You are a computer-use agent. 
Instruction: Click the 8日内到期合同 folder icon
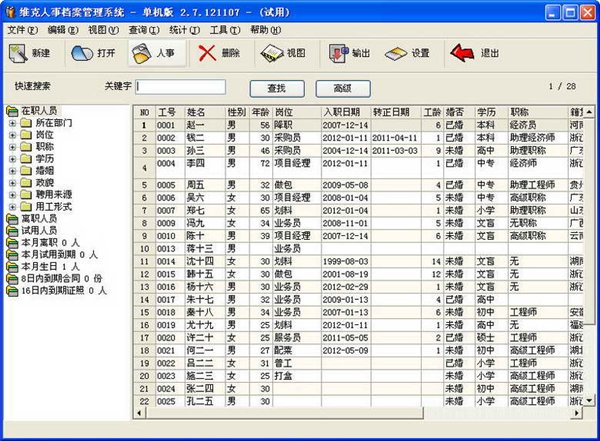[13, 279]
